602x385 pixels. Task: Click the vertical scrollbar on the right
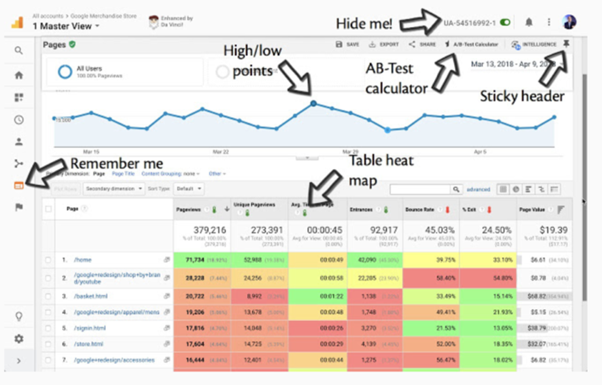[584, 187]
